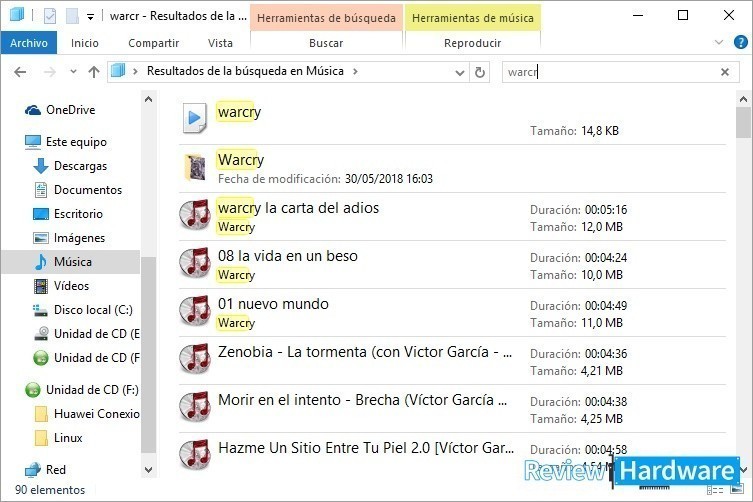Select Hazme Un Sitio Entre Tu Piel
Viewport: 753px width, 502px height.
452,454
